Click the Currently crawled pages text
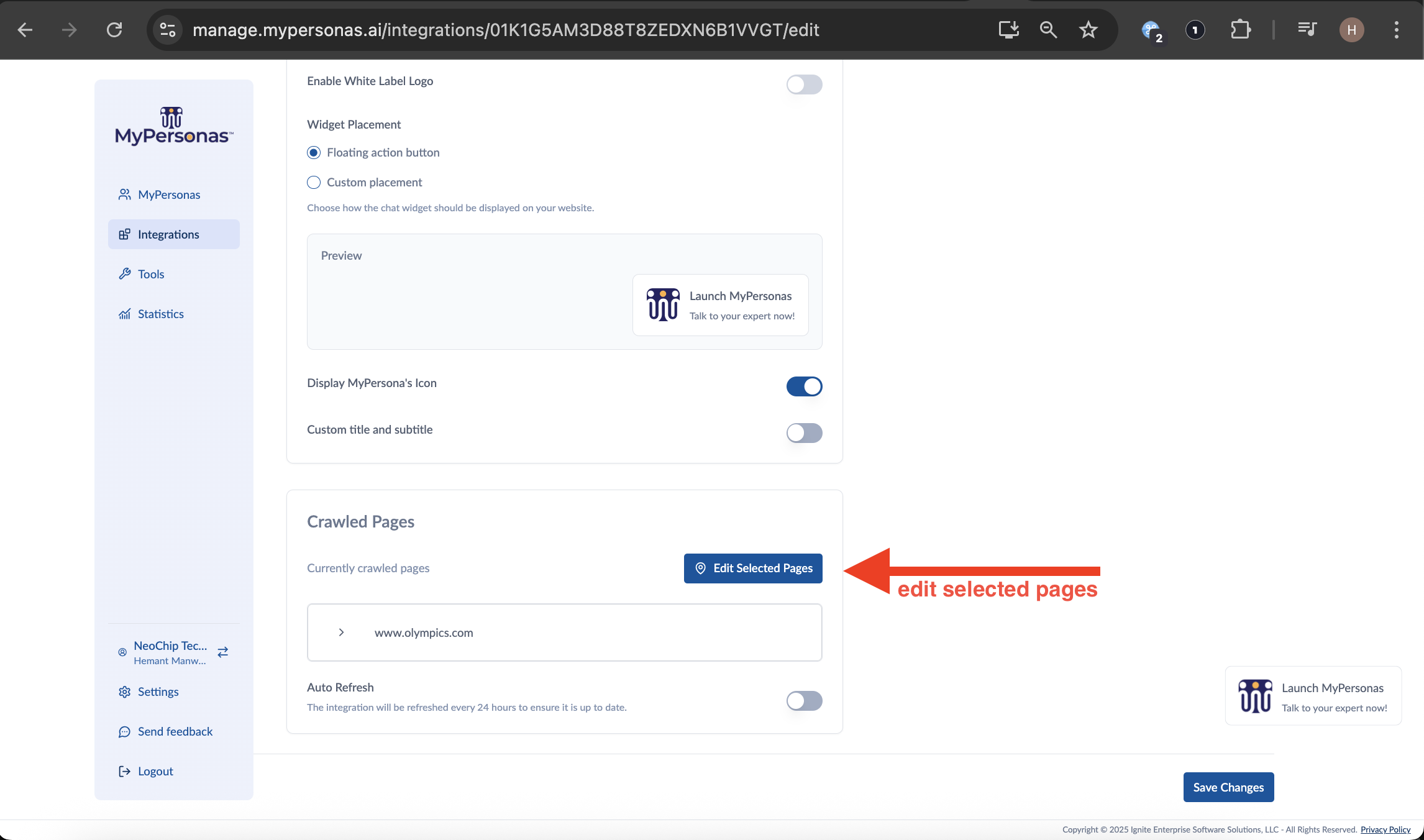 coord(368,568)
